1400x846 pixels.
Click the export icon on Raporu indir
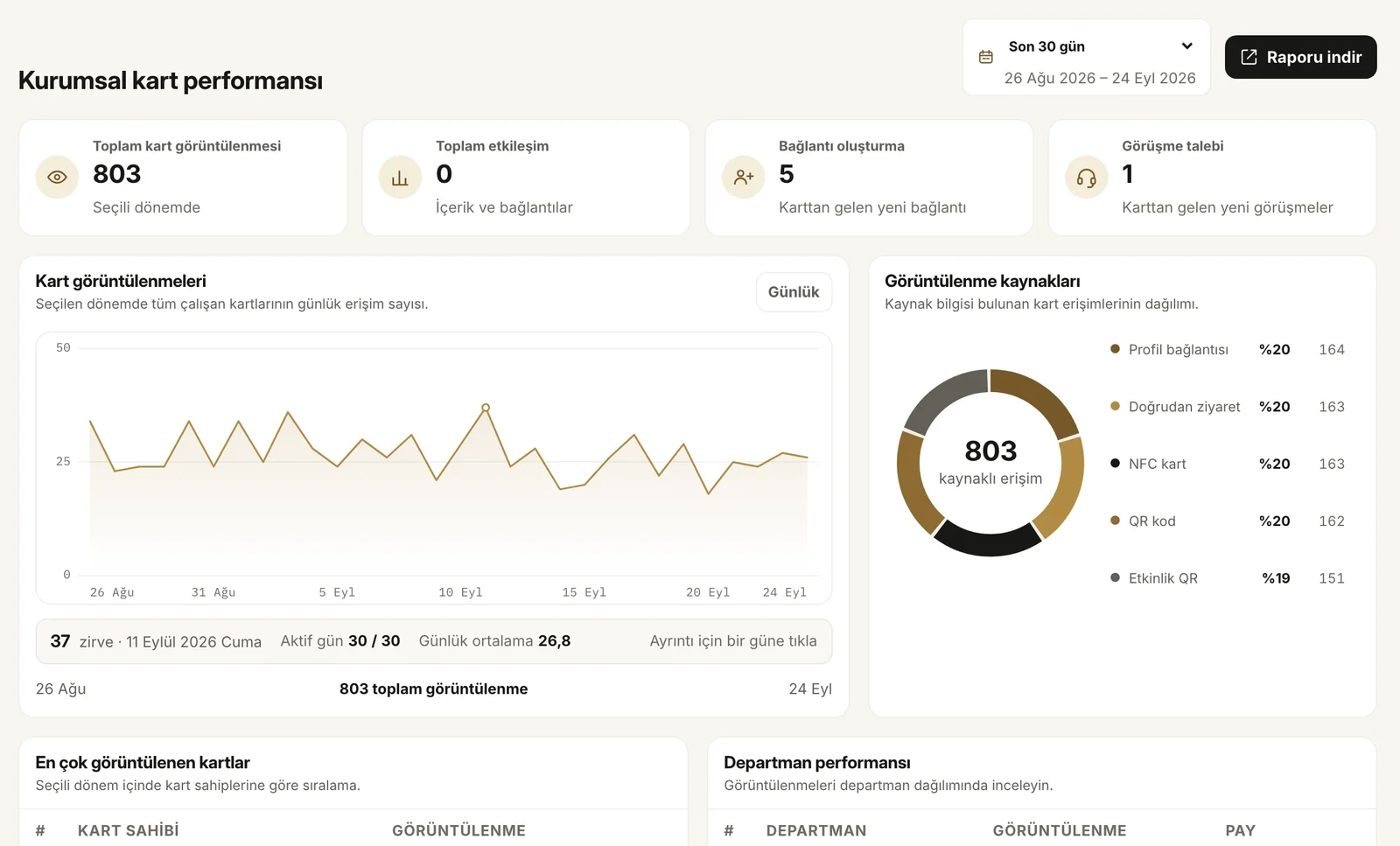tap(1249, 57)
